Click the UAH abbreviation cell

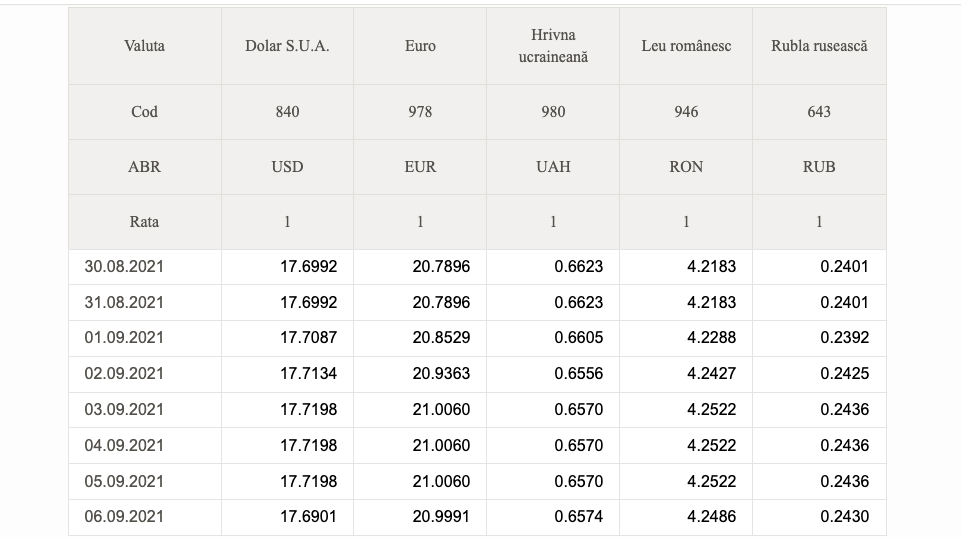coord(553,167)
